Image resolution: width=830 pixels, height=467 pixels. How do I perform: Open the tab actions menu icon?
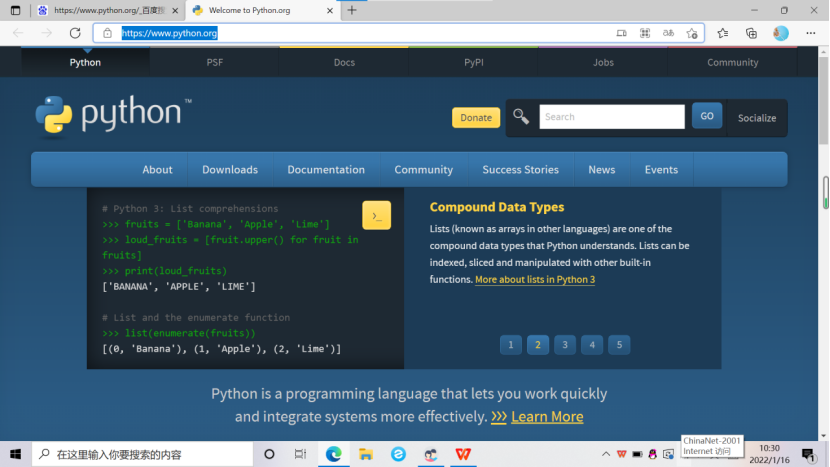(x=15, y=10)
